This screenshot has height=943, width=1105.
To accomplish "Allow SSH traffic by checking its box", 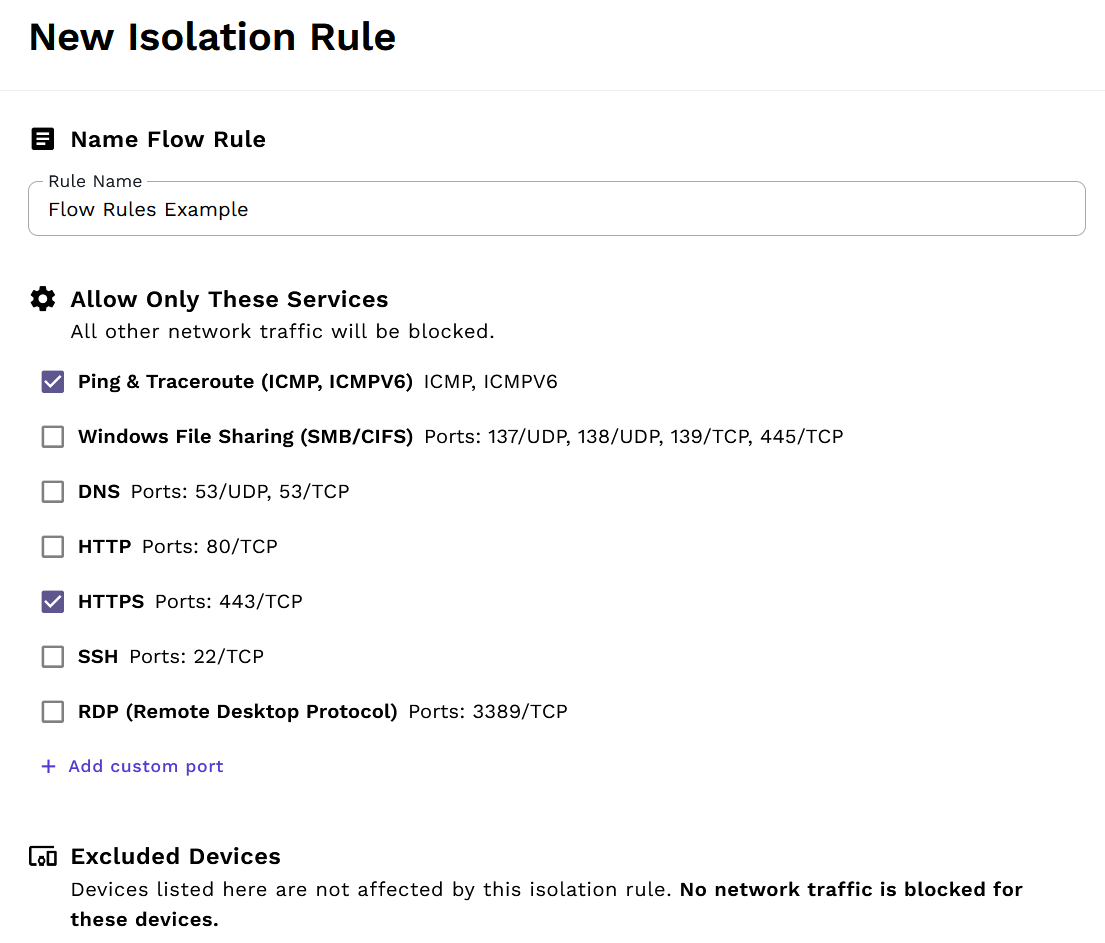I will click(52, 656).
